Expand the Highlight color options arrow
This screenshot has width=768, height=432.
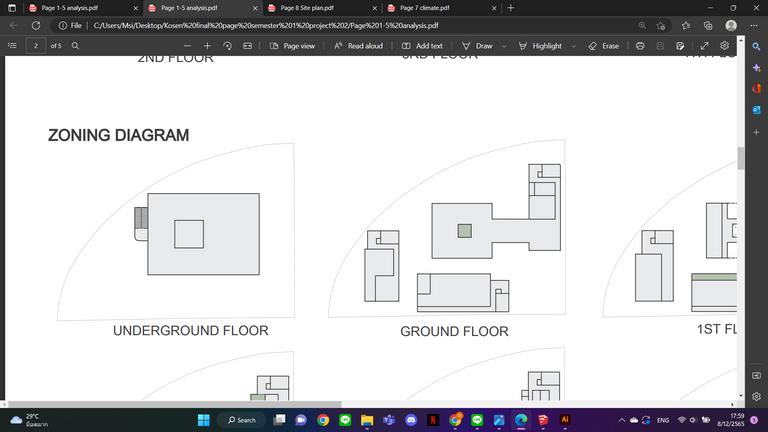[574, 46]
